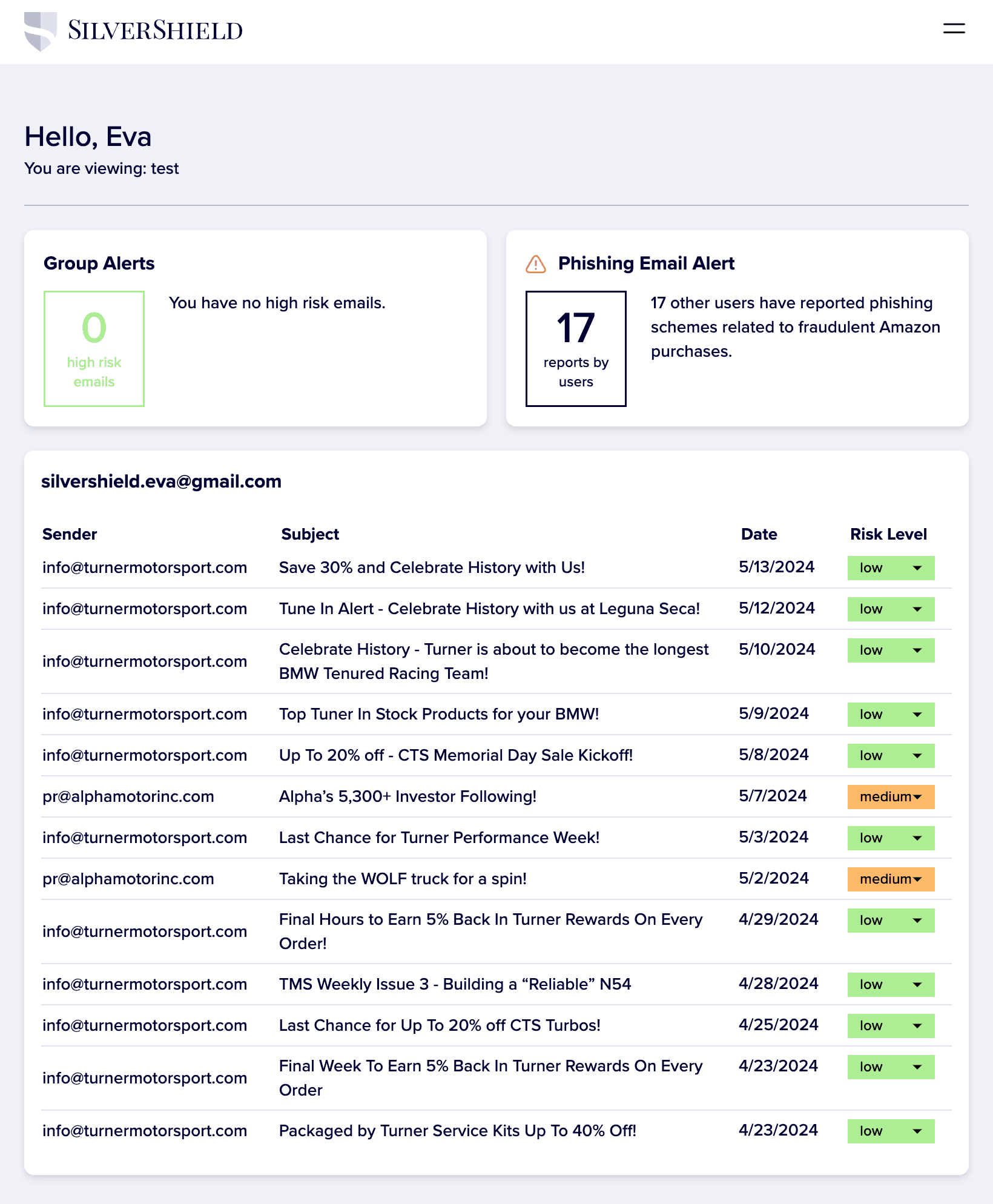Select subject 'Last Chance for Up To 20% off CTS Turbos!'
993x1204 pixels.
click(x=440, y=1025)
